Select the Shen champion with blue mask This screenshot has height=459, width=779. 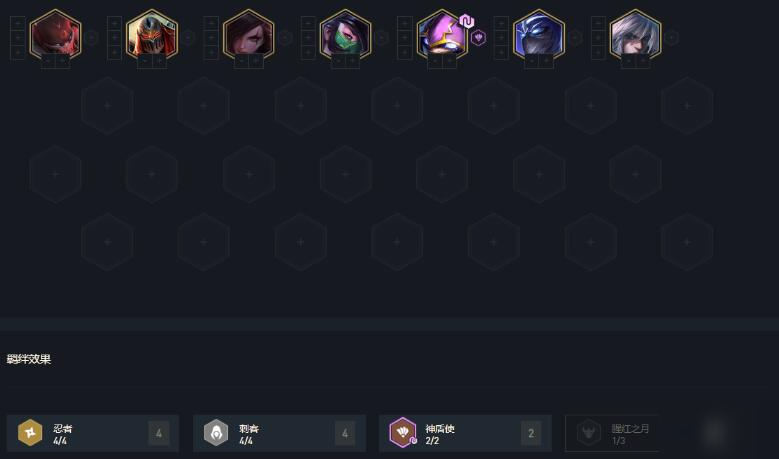coord(539,35)
